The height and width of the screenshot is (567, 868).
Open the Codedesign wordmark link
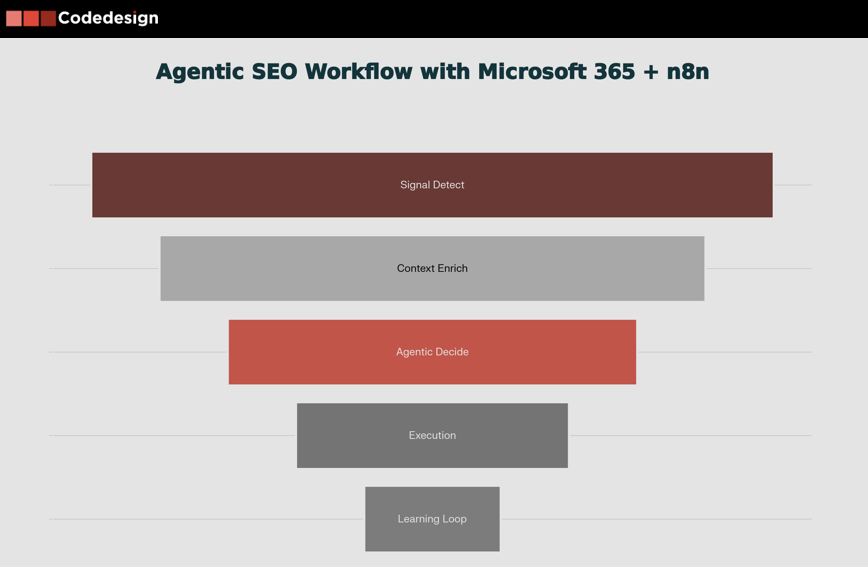[108, 18]
